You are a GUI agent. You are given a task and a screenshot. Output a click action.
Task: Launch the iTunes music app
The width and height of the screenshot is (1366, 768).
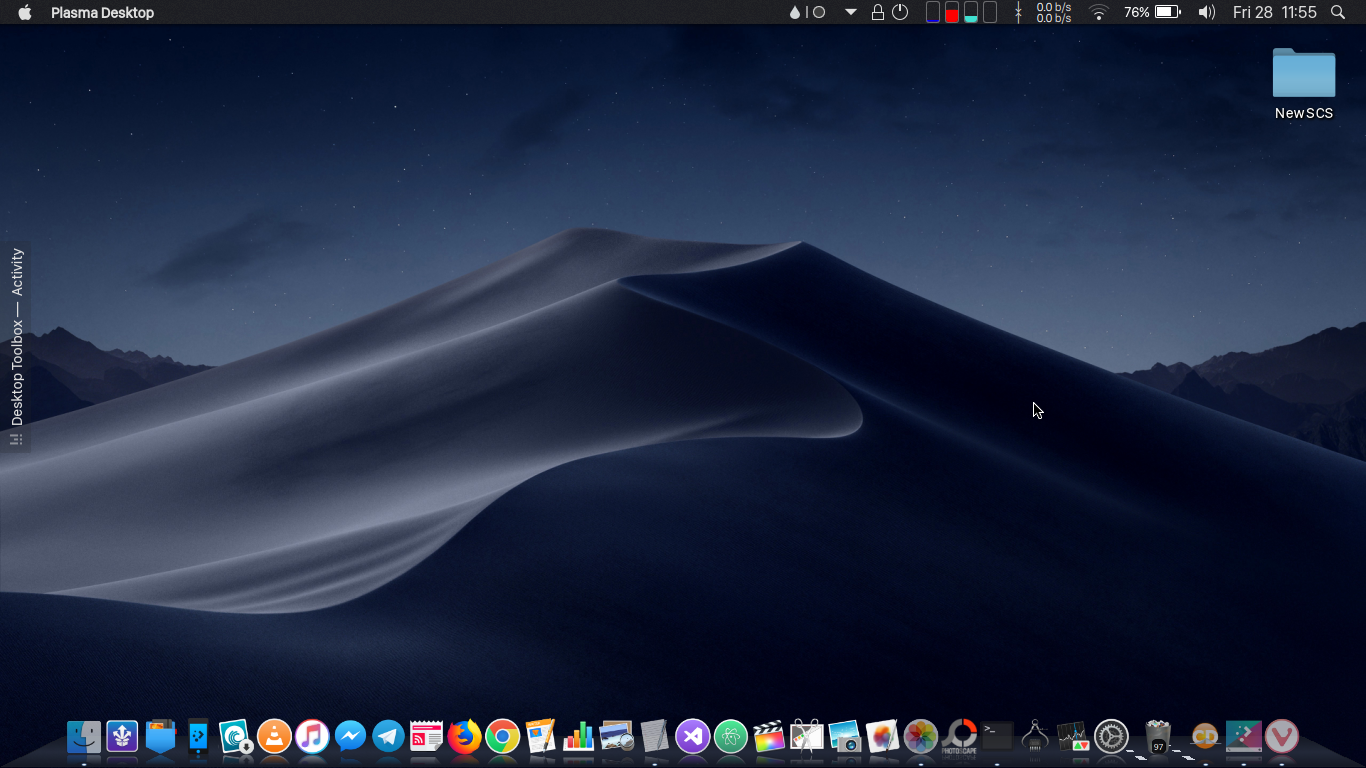click(x=312, y=737)
